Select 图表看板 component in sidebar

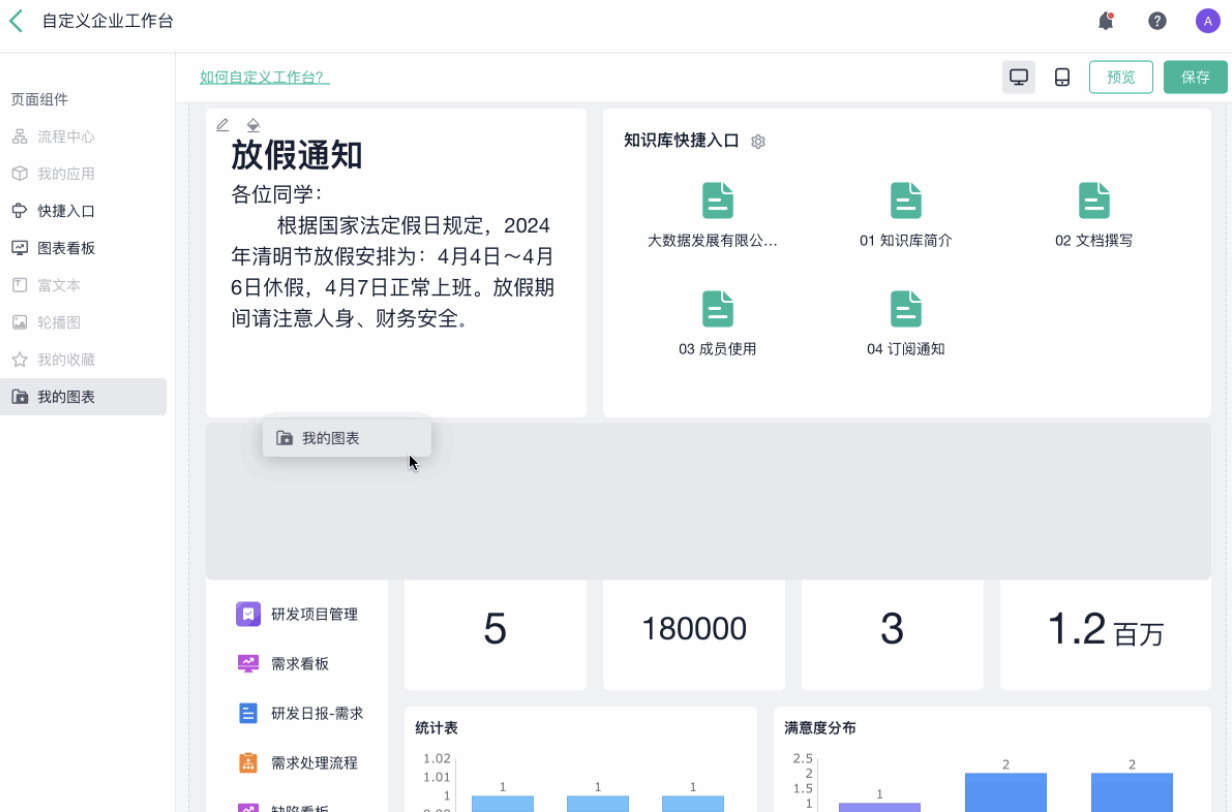[66, 248]
